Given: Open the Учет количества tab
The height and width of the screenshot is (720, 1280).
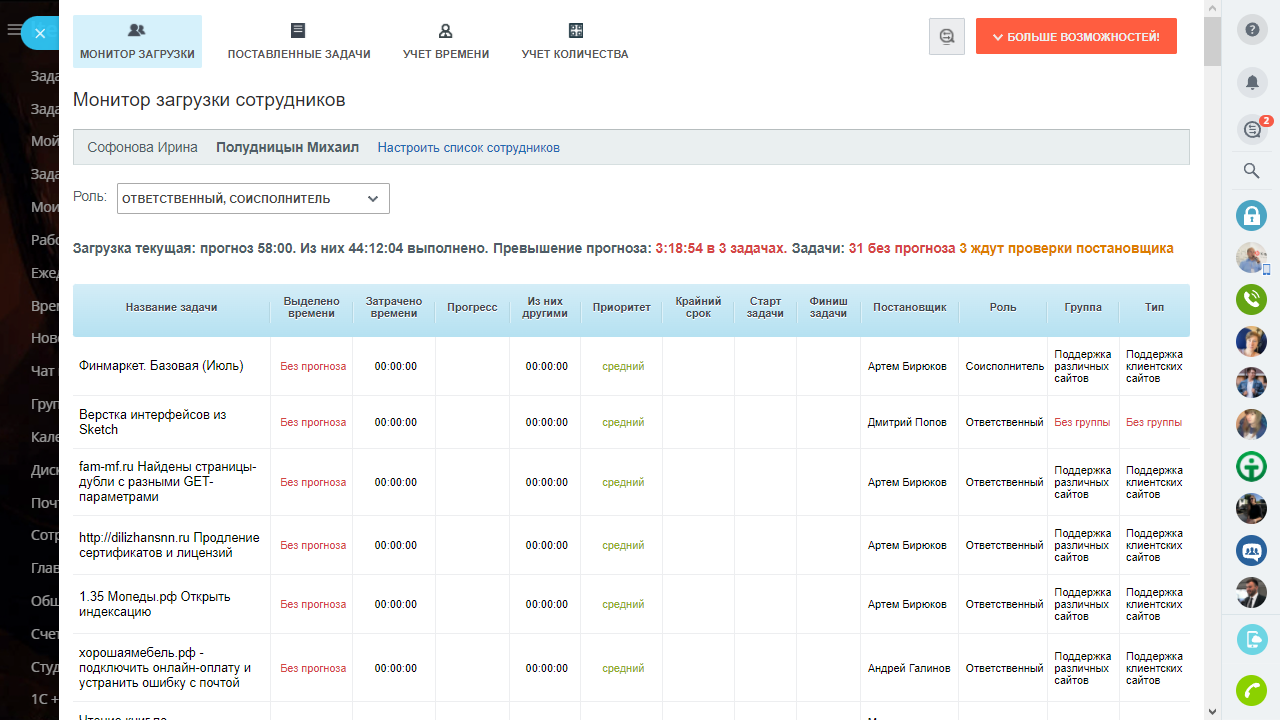Looking at the screenshot, I should pos(575,41).
